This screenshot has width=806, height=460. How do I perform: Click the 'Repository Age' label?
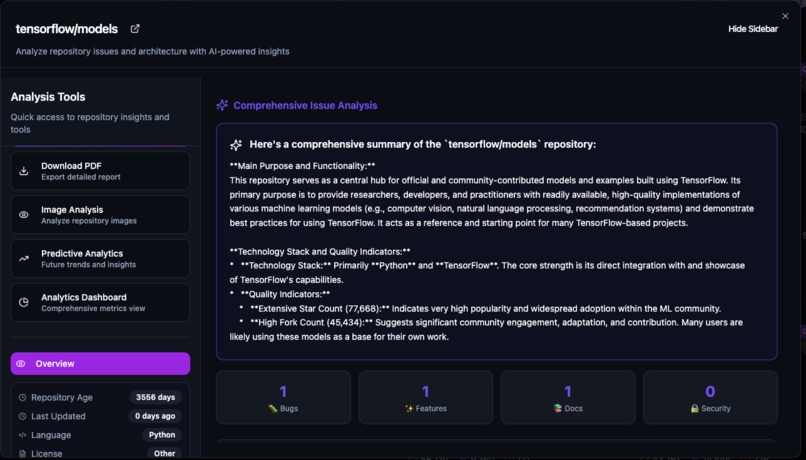pyautogui.click(x=62, y=397)
